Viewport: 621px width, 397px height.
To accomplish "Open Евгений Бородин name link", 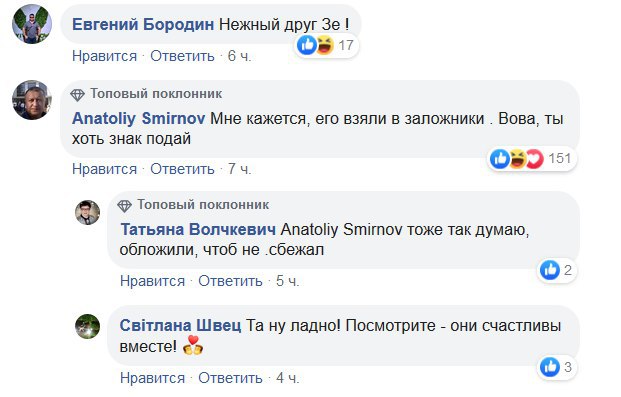I will click(x=143, y=25).
